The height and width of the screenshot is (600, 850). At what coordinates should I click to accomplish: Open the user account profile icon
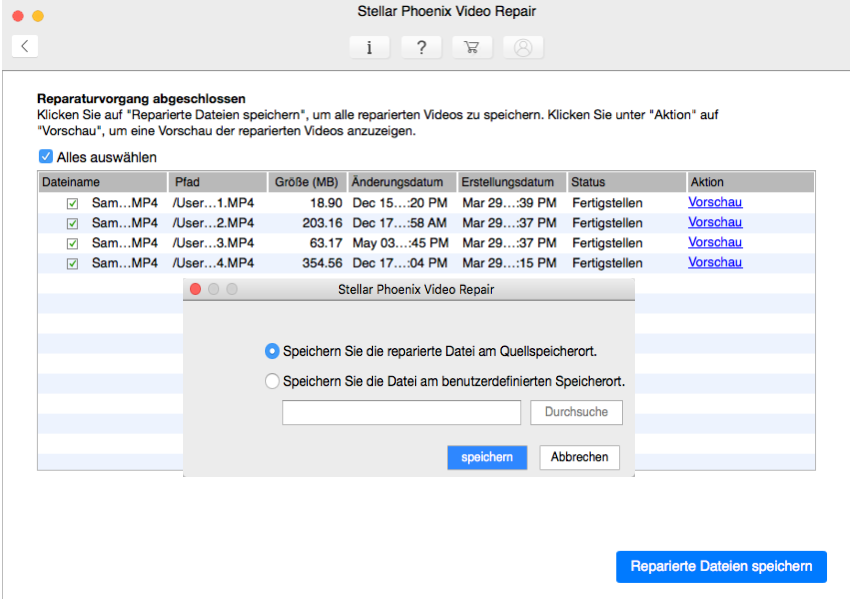523,47
